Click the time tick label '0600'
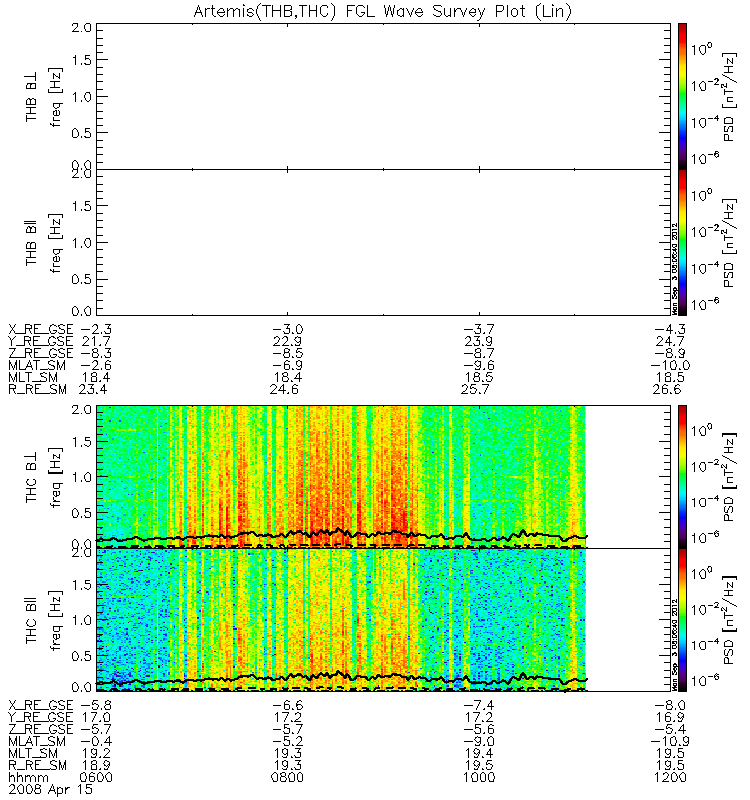 [x=96, y=778]
